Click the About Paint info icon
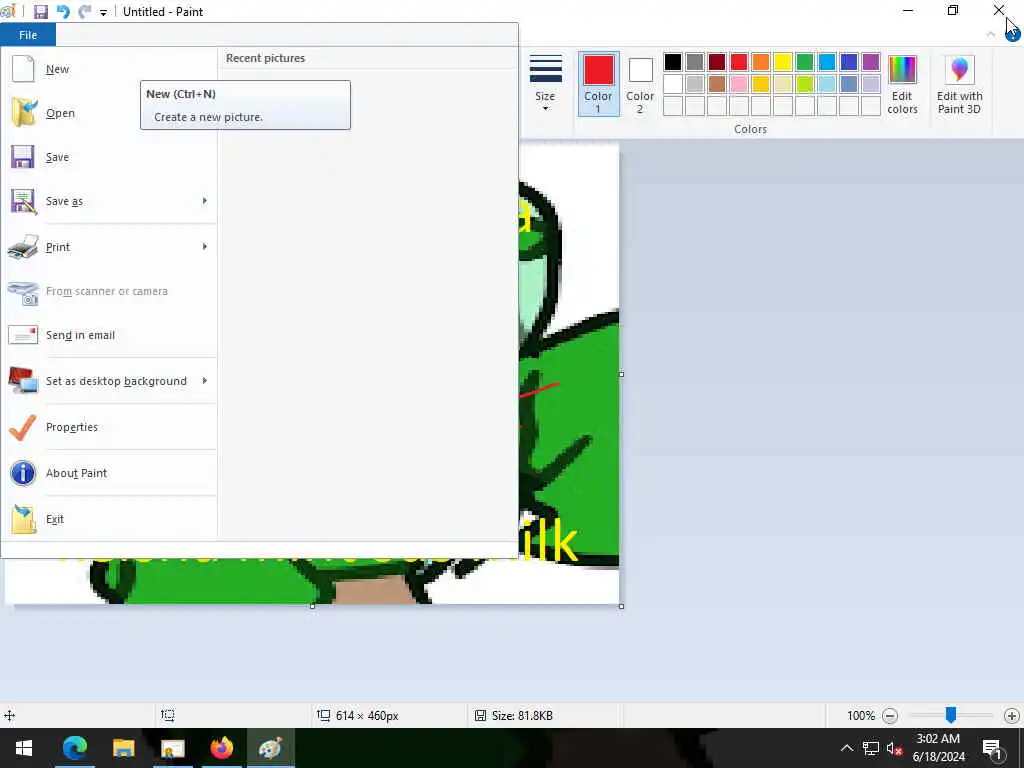The image size is (1024, 768). pos(23,473)
